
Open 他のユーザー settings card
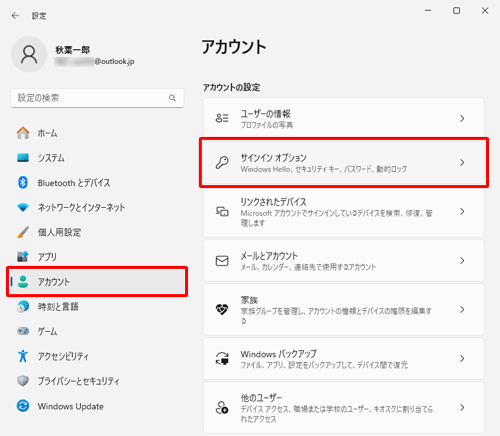click(344, 407)
